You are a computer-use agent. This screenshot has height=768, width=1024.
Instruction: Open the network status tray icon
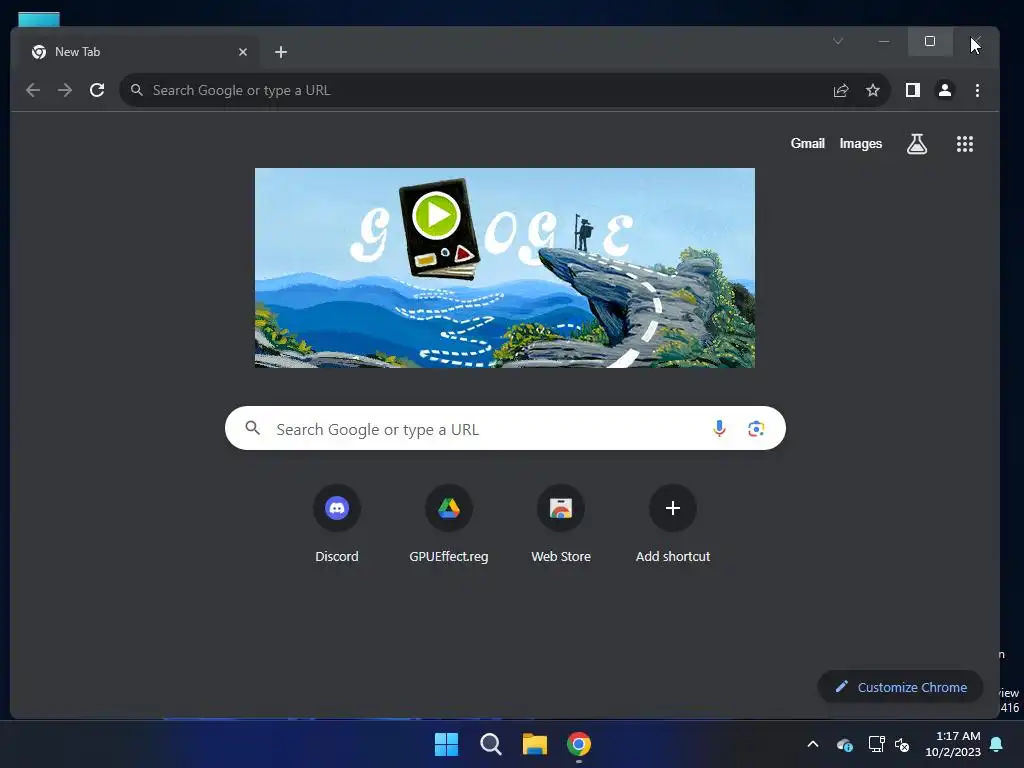point(876,744)
